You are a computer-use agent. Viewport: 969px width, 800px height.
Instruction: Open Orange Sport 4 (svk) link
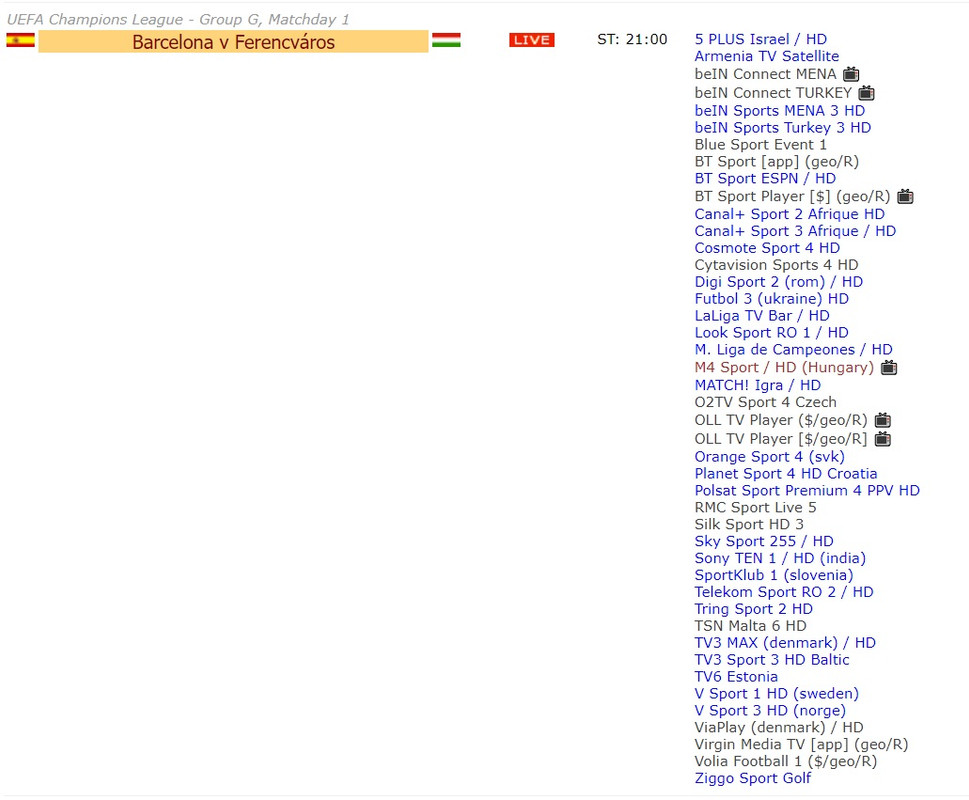(x=769, y=457)
